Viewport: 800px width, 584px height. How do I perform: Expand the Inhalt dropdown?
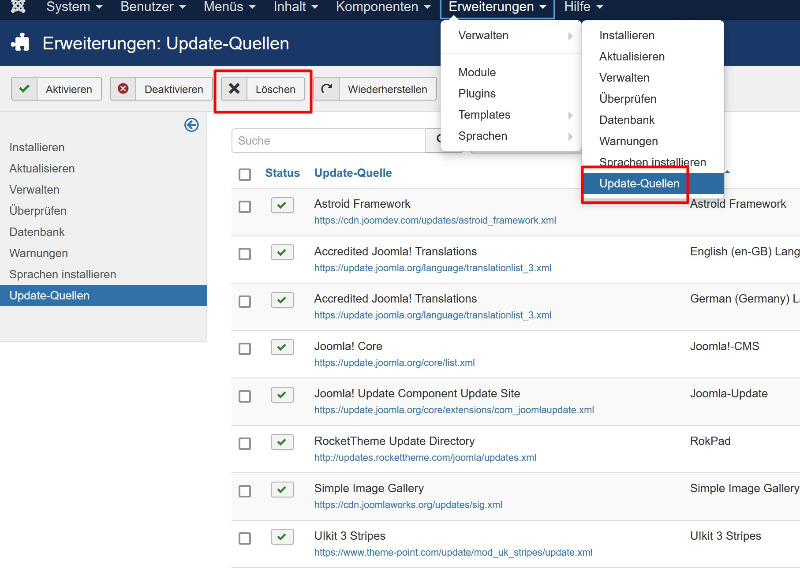point(296,7)
